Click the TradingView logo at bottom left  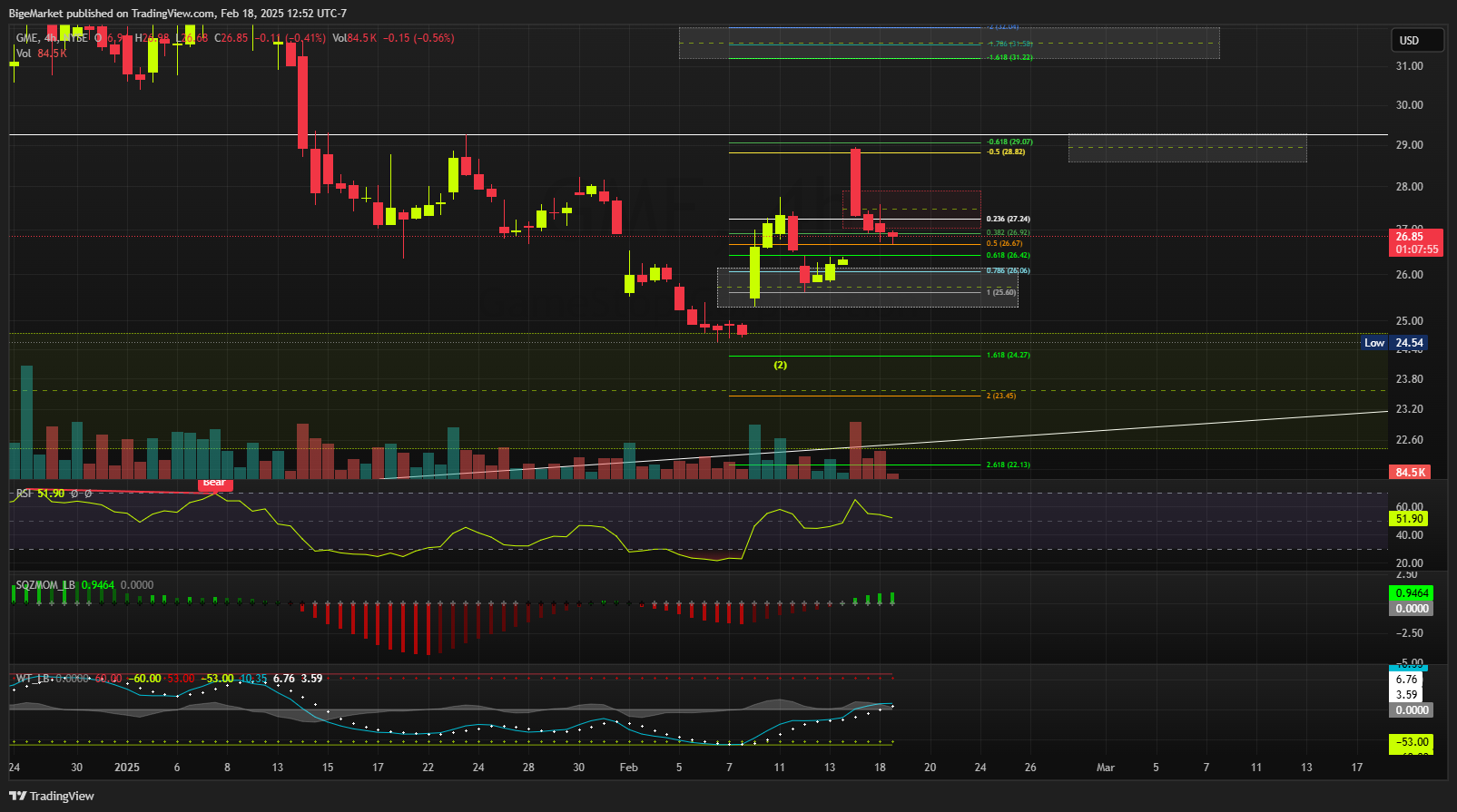(52, 796)
